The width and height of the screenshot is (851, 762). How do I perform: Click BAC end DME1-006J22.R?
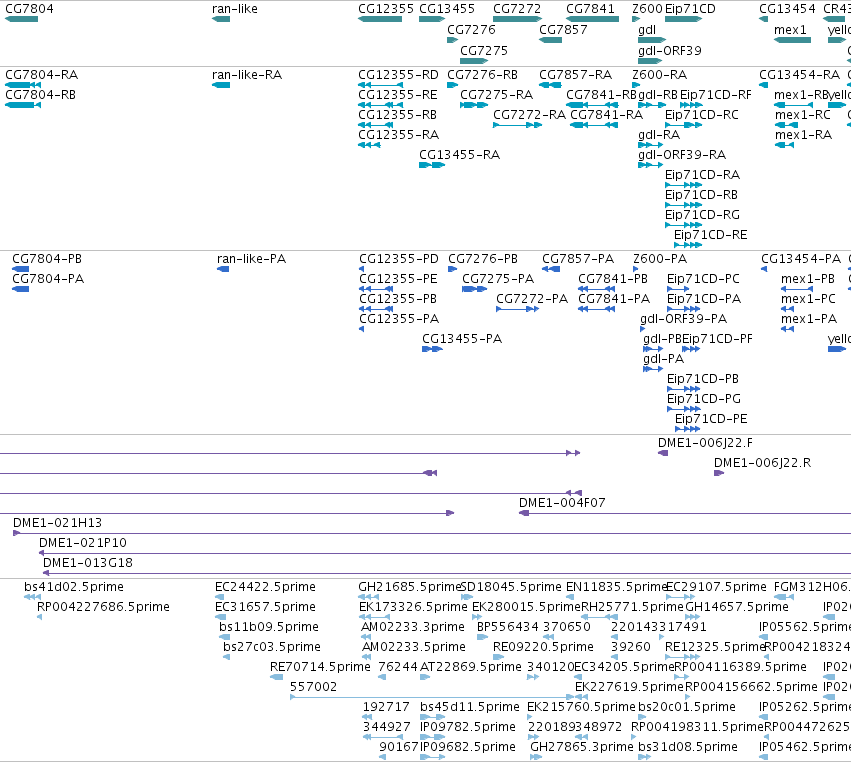tap(762, 463)
